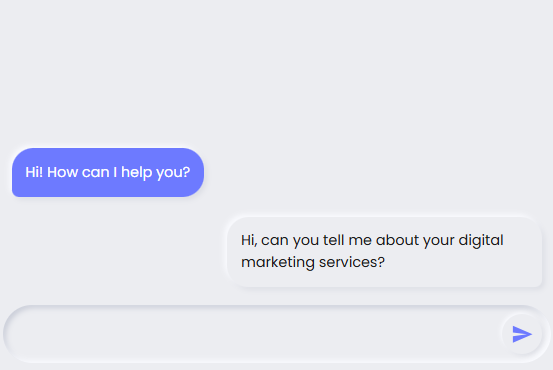Select the "Hi! How can I help you?" bubble

click(108, 172)
